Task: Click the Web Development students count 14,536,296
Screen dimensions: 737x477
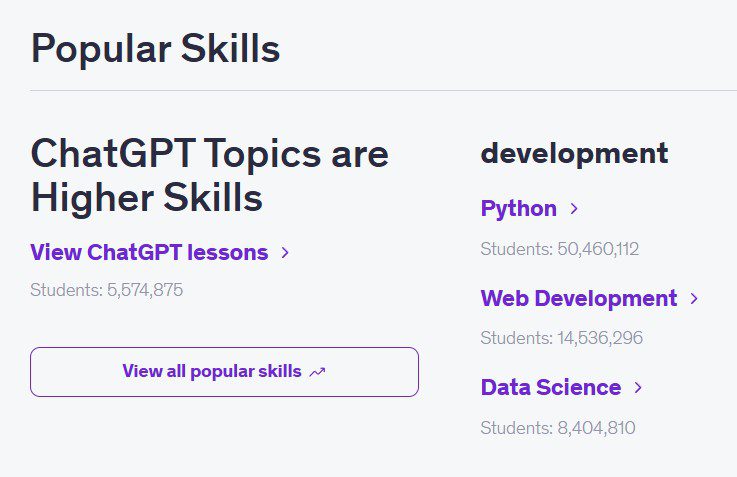Action: pos(561,338)
